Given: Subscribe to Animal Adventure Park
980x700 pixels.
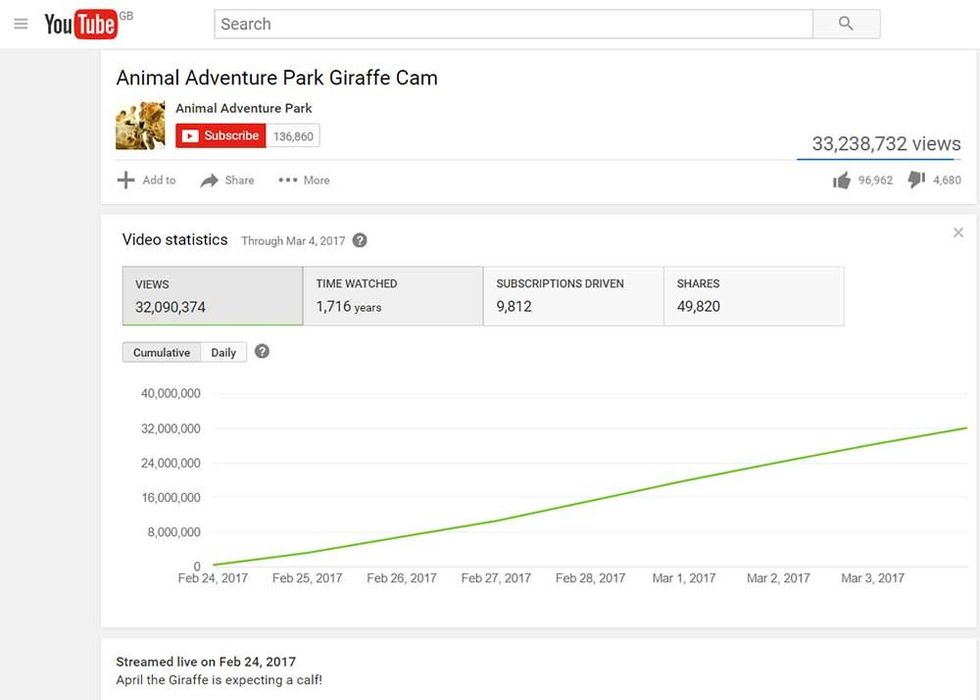Looking at the screenshot, I should (220, 134).
